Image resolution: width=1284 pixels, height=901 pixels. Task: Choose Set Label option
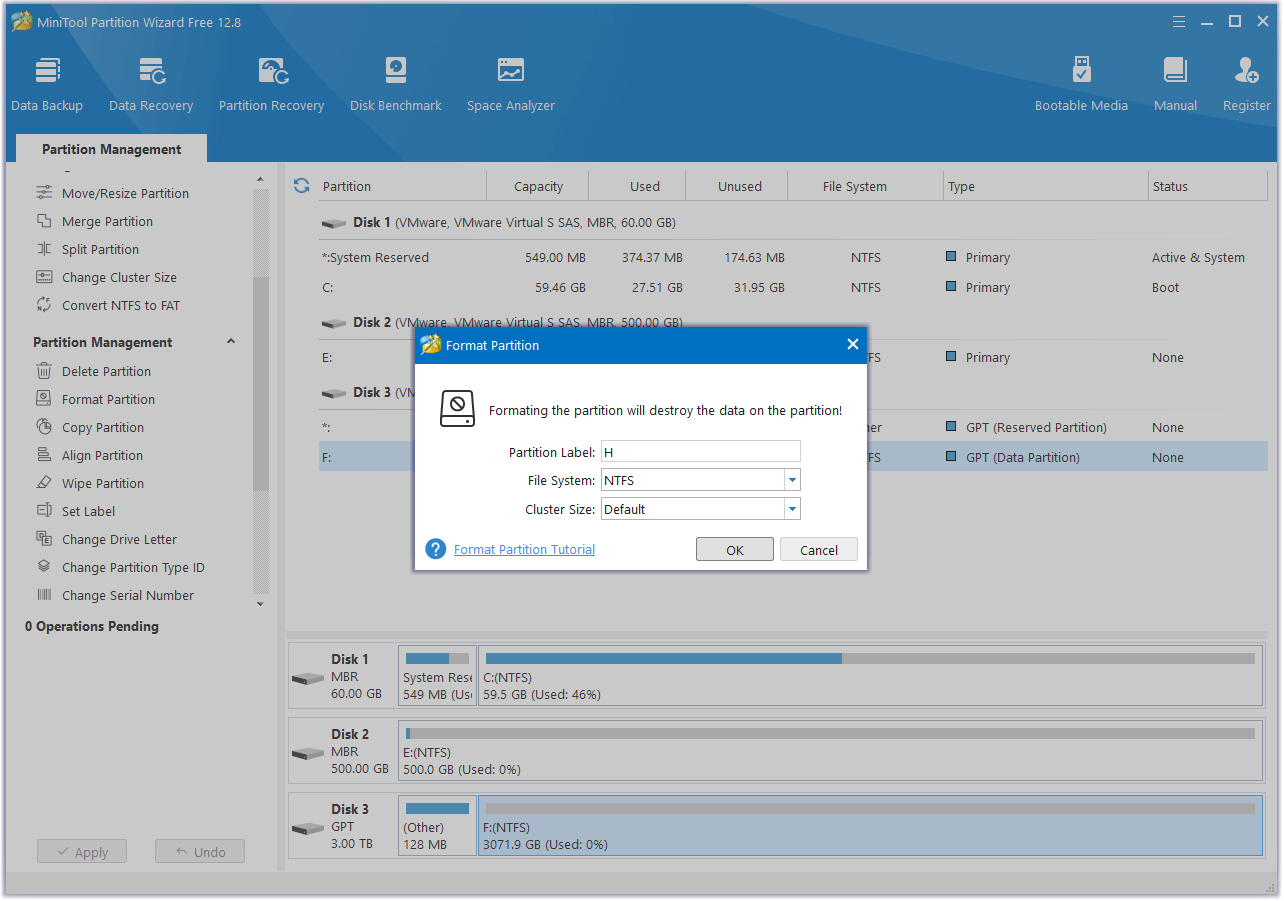[x=88, y=511]
